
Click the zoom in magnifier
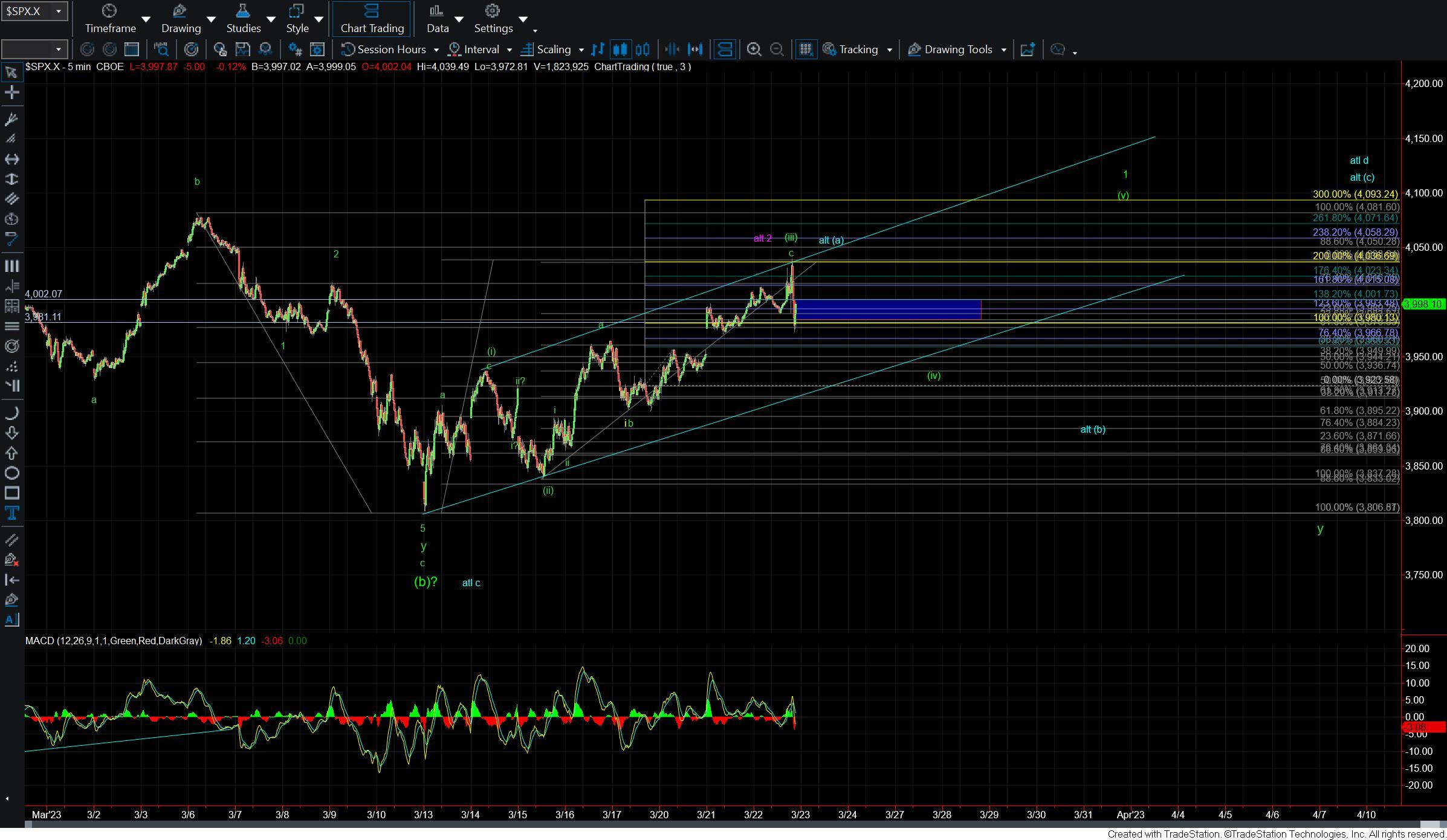pos(754,50)
